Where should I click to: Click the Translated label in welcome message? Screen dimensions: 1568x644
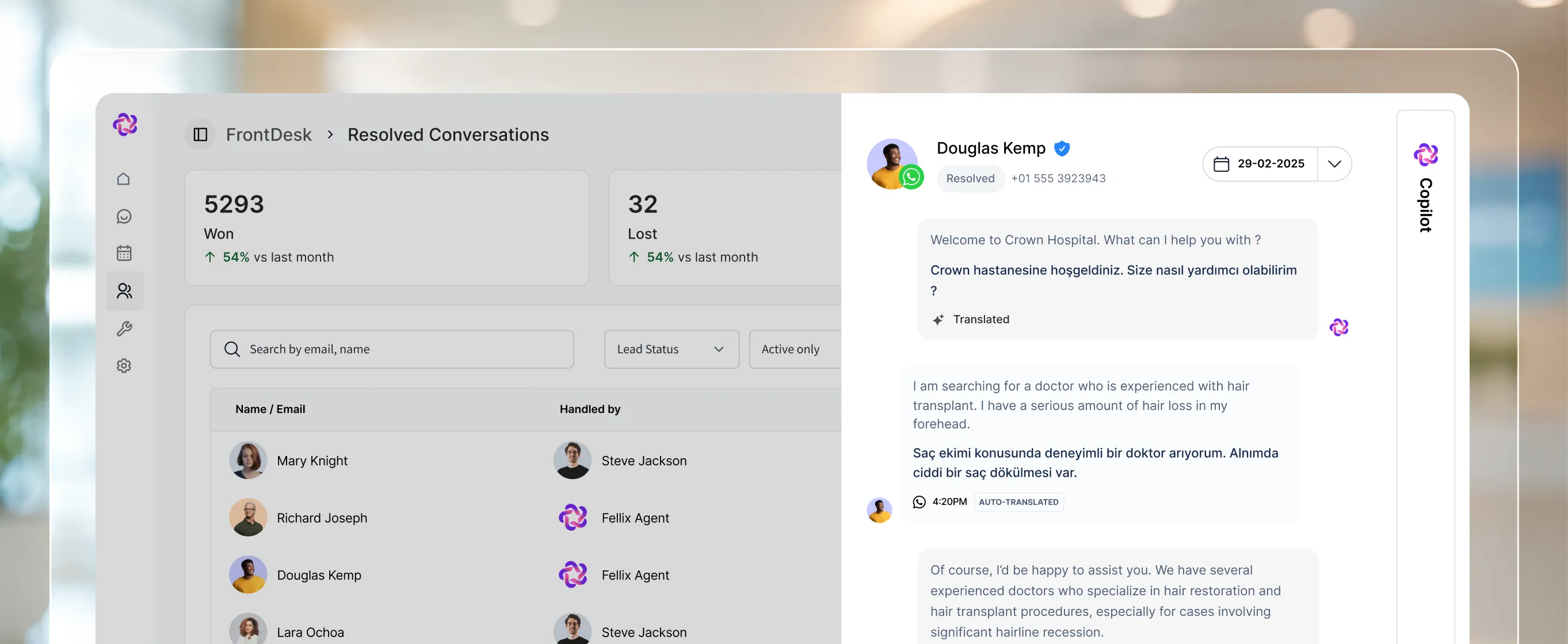tap(981, 319)
